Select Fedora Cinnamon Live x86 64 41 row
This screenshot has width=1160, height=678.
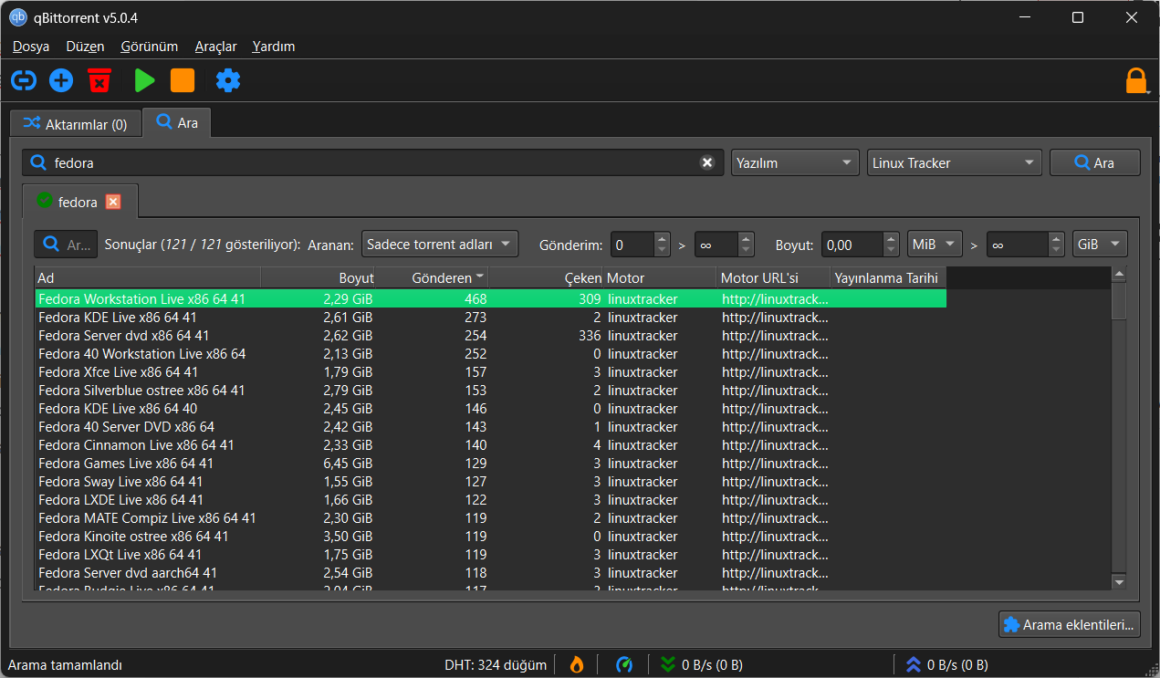(x=490, y=445)
